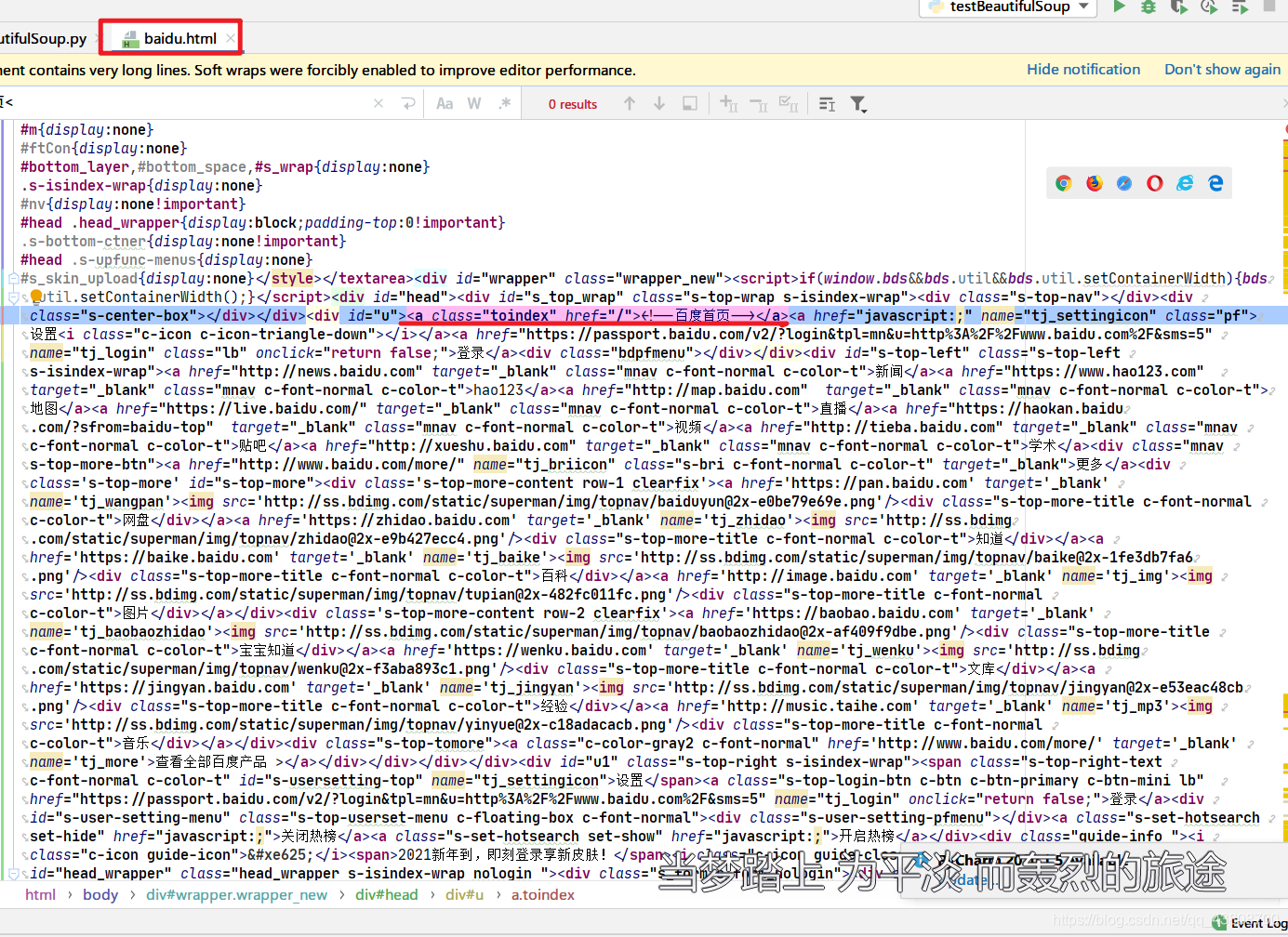
Task: Click #ftCon{display:none} line
Action: tap(104, 148)
